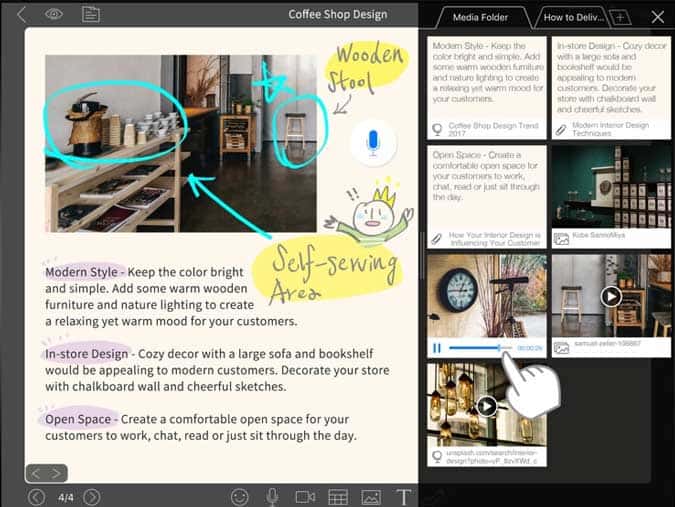Select the Wooden Stool handwritten note
Image resolution: width=675 pixels, height=507 pixels.
tap(366, 68)
